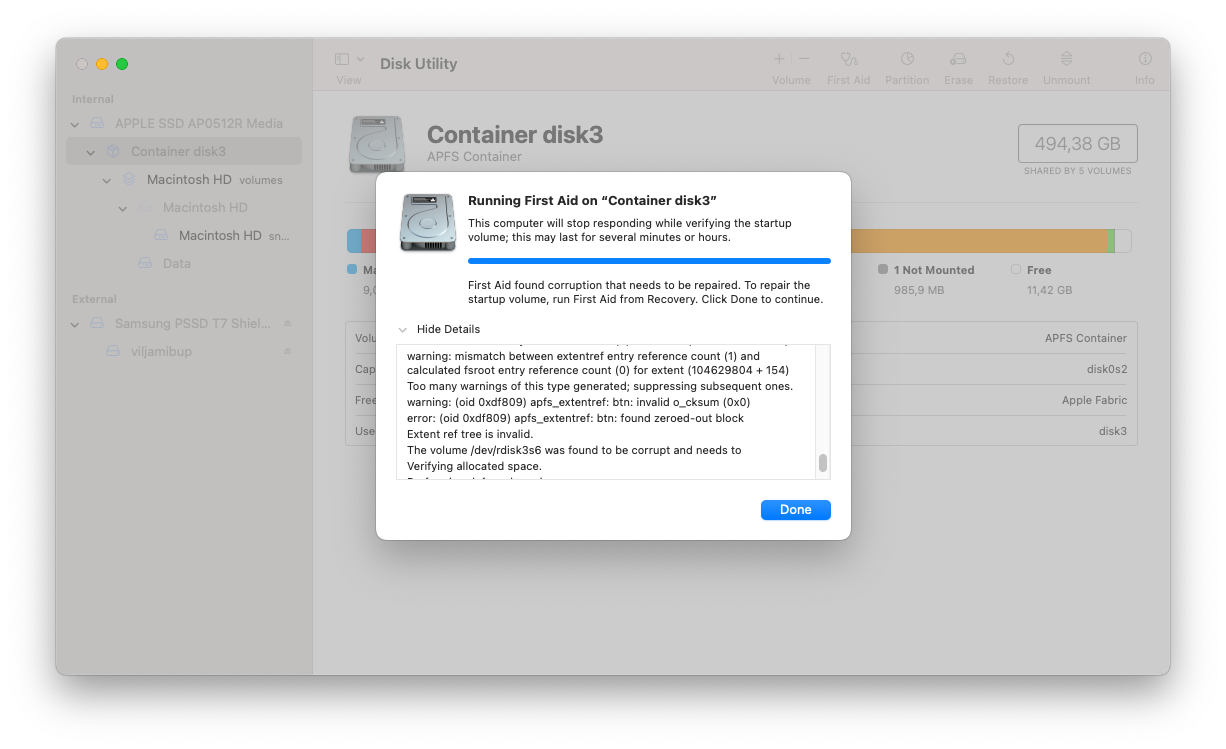
Task: Eject the viljamibup volume
Action: click(x=288, y=351)
